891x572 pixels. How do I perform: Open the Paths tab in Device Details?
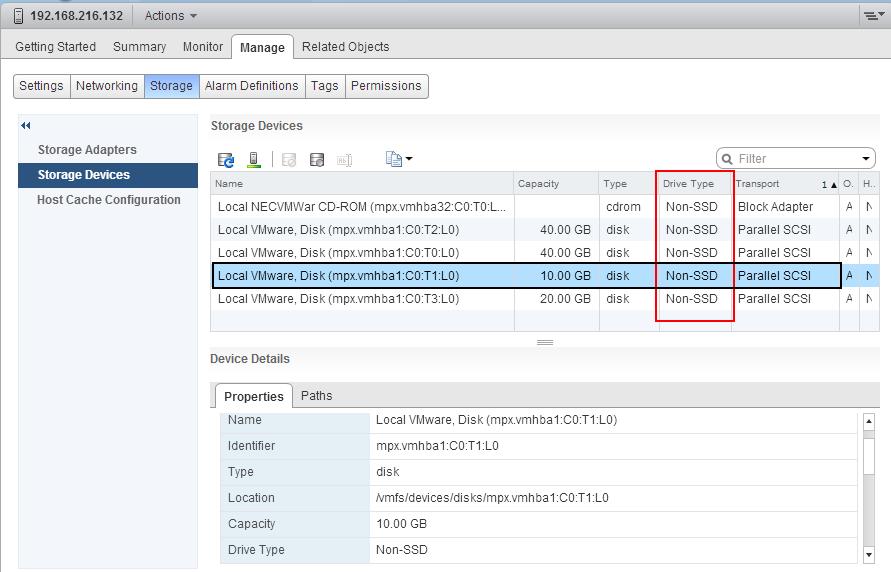click(317, 396)
